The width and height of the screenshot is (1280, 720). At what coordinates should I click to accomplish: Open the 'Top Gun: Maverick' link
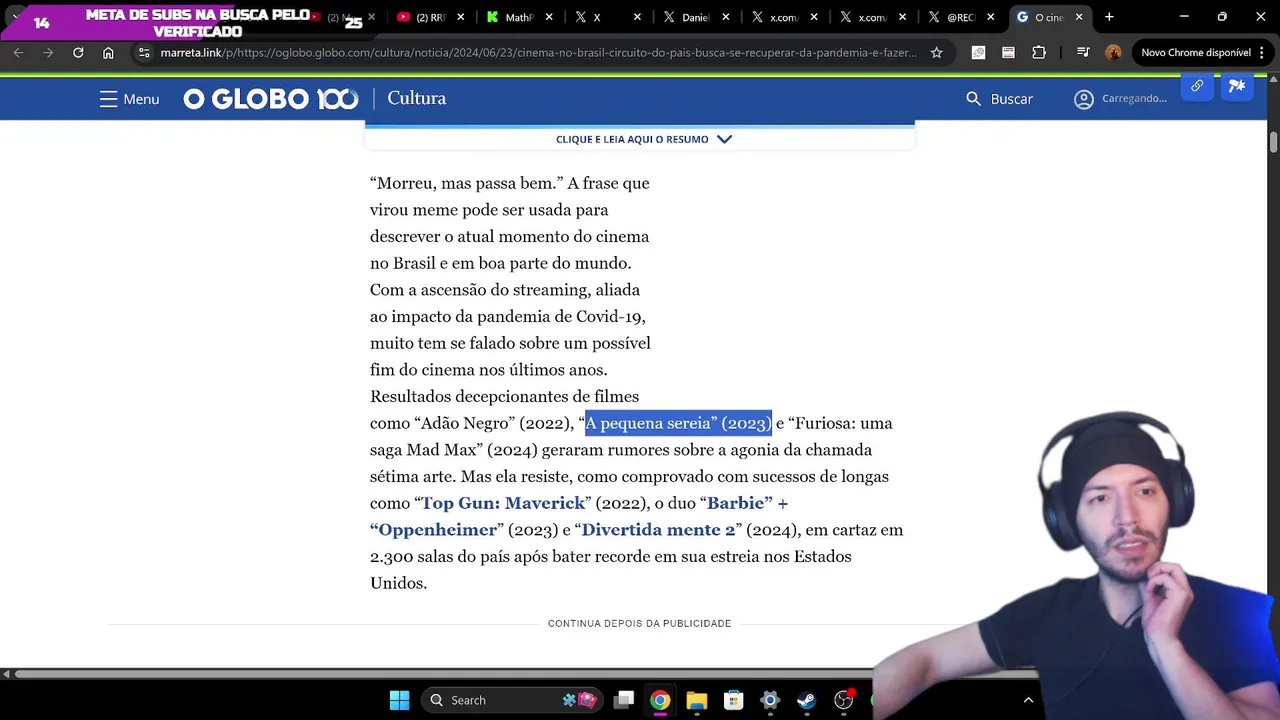pos(503,503)
